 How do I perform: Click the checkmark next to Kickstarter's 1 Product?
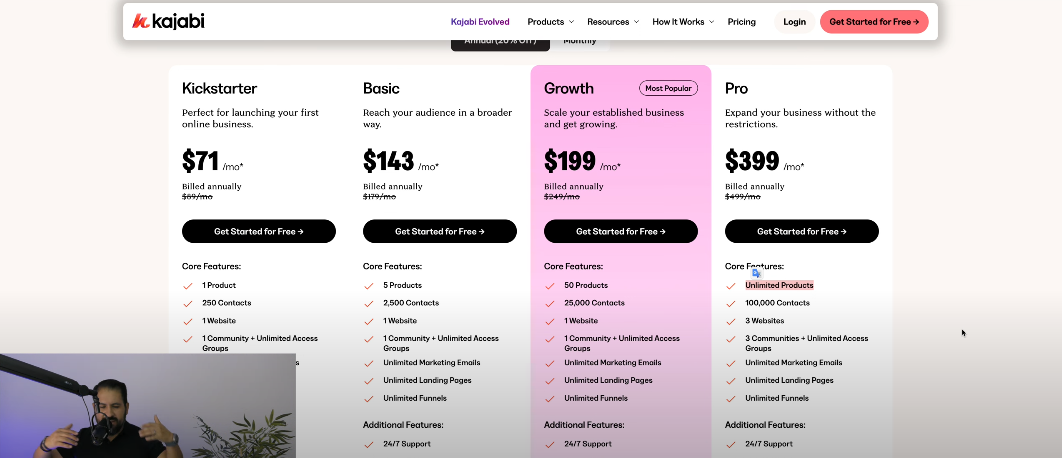187,286
